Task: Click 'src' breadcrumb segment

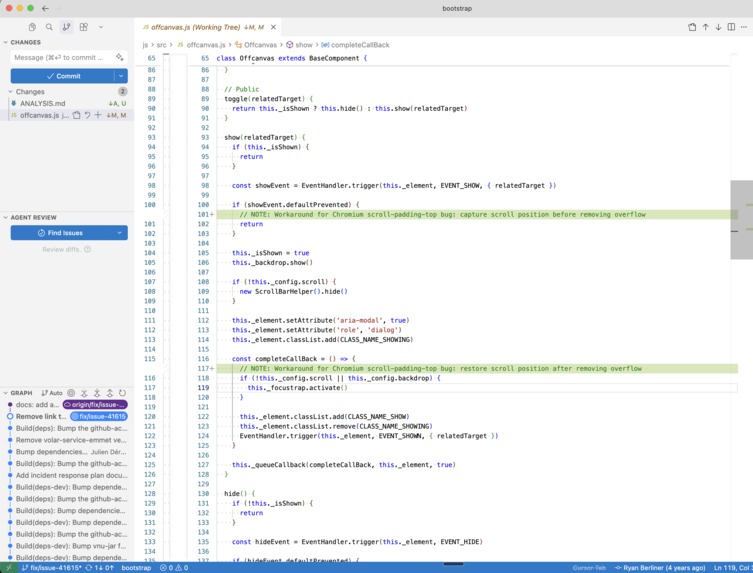Action: (x=161, y=45)
